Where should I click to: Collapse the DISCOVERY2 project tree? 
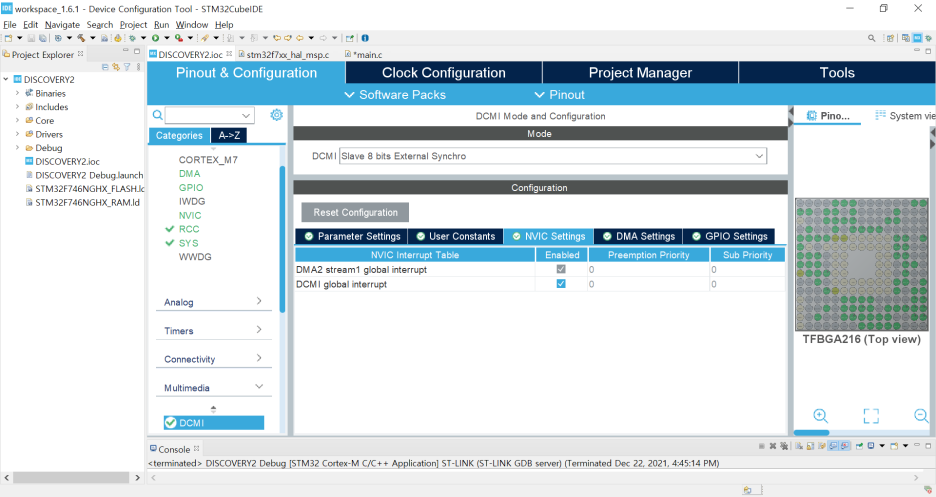tap(6, 79)
